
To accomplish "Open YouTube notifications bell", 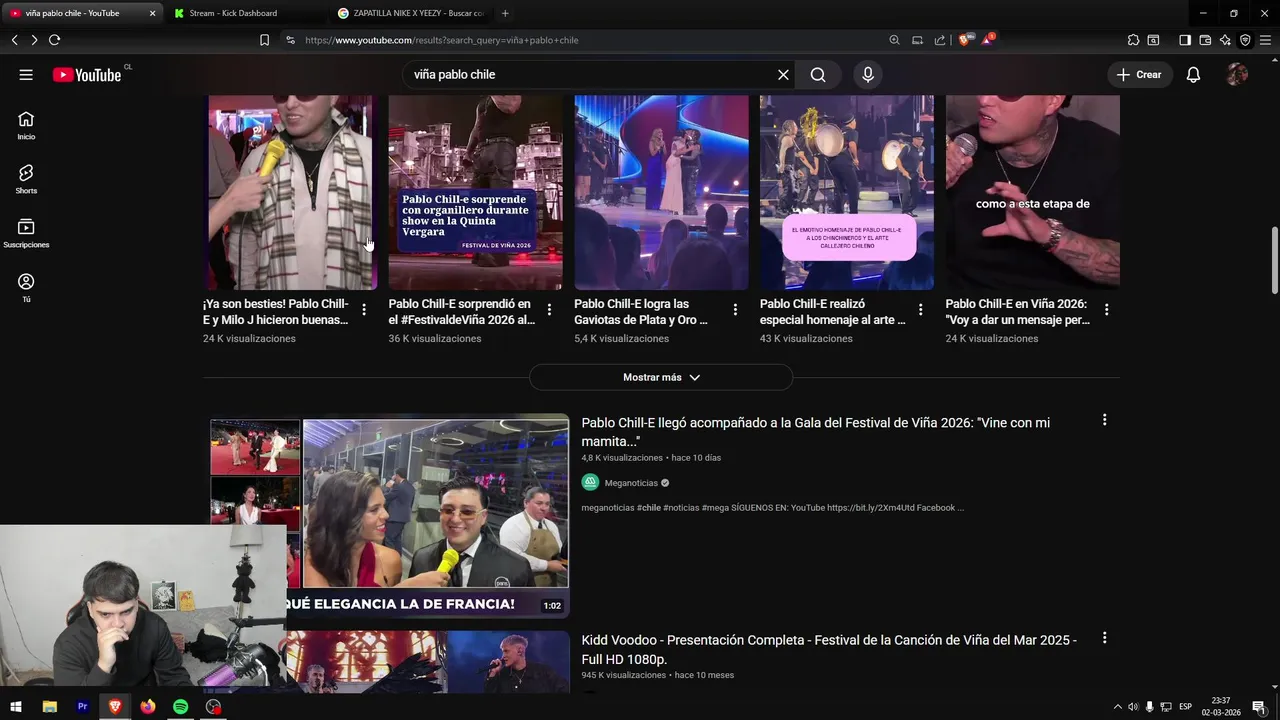I will tap(1193, 75).
